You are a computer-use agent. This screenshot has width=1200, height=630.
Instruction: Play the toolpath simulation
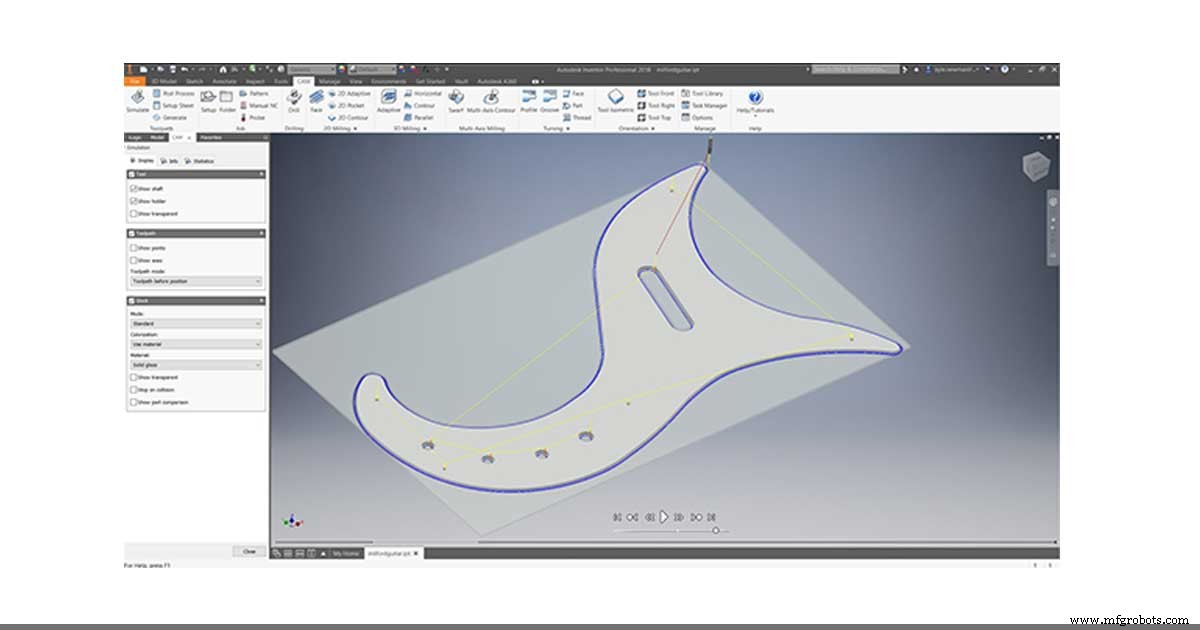[663, 517]
